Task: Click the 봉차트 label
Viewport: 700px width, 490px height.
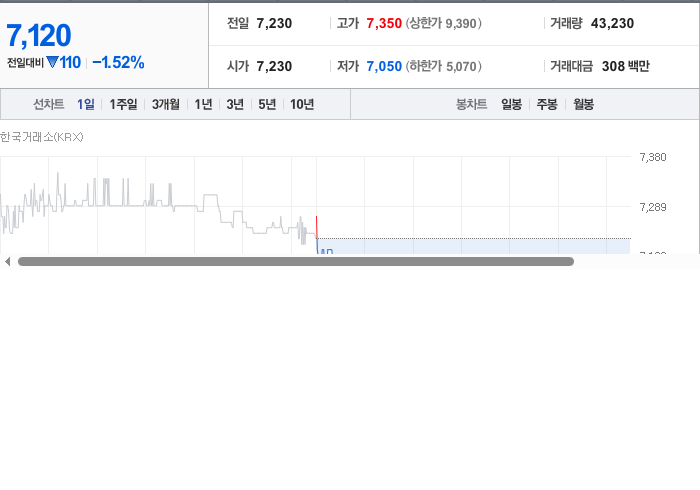Action: 471,104
